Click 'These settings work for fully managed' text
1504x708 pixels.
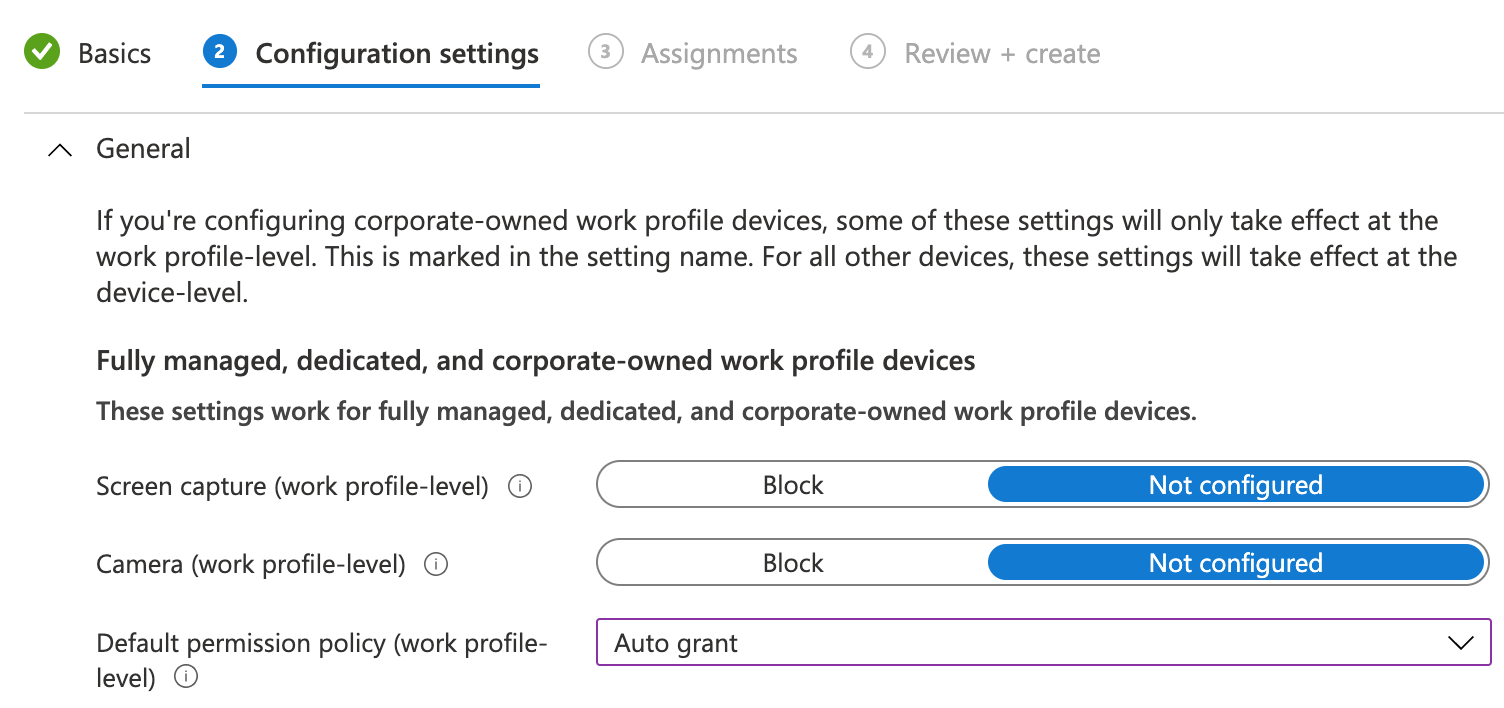[646, 411]
